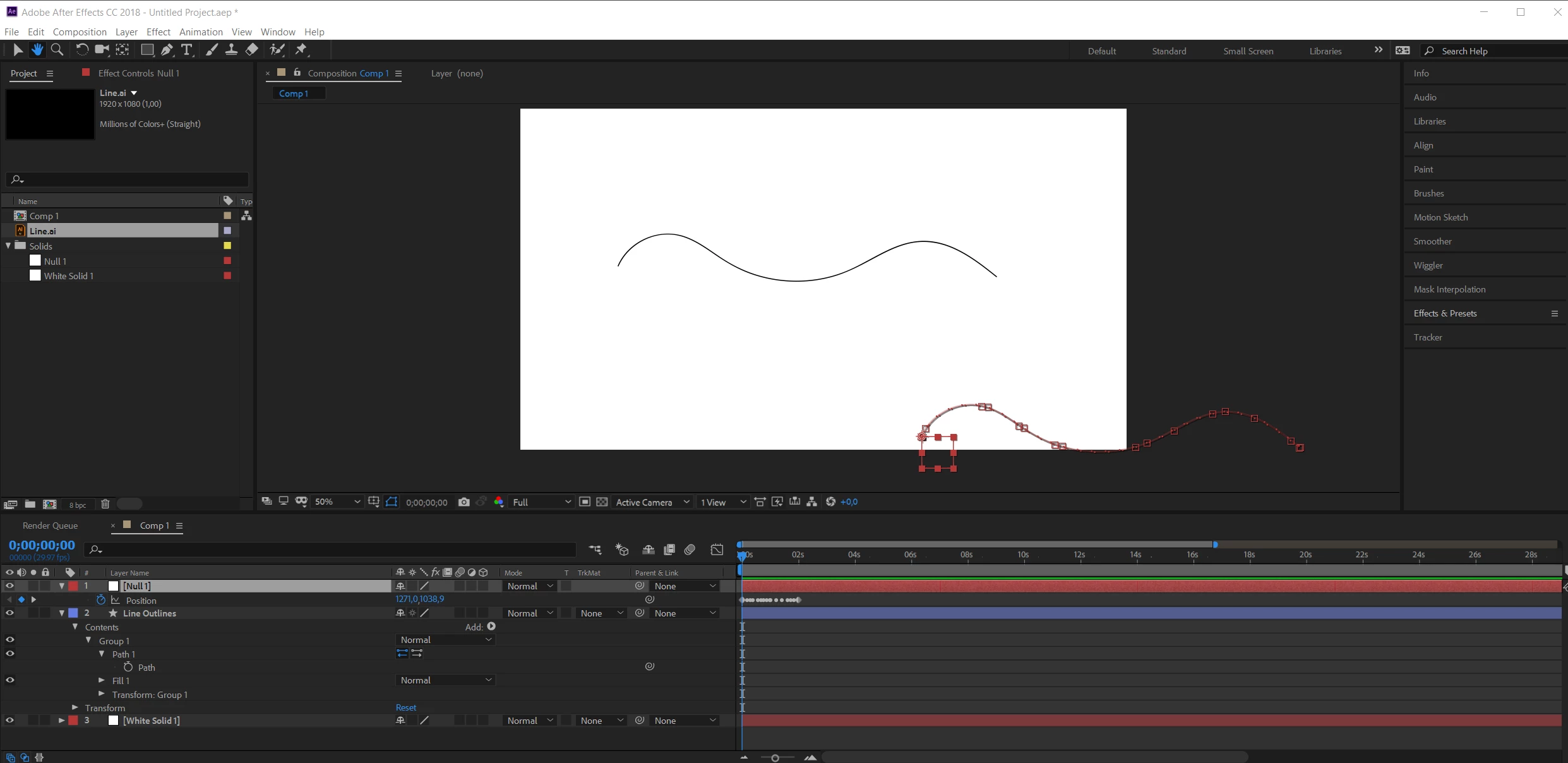Open the 50% magnification dropdown
This screenshot has width=1568, height=763.
[x=338, y=502]
